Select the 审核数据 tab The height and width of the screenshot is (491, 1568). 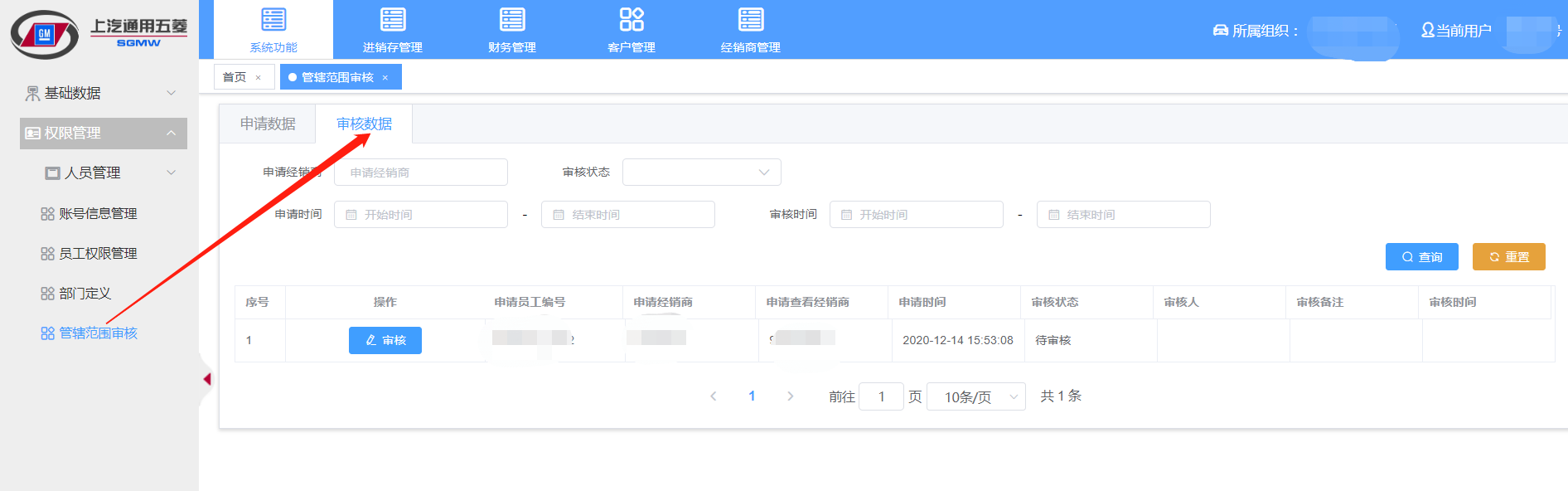[x=364, y=124]
